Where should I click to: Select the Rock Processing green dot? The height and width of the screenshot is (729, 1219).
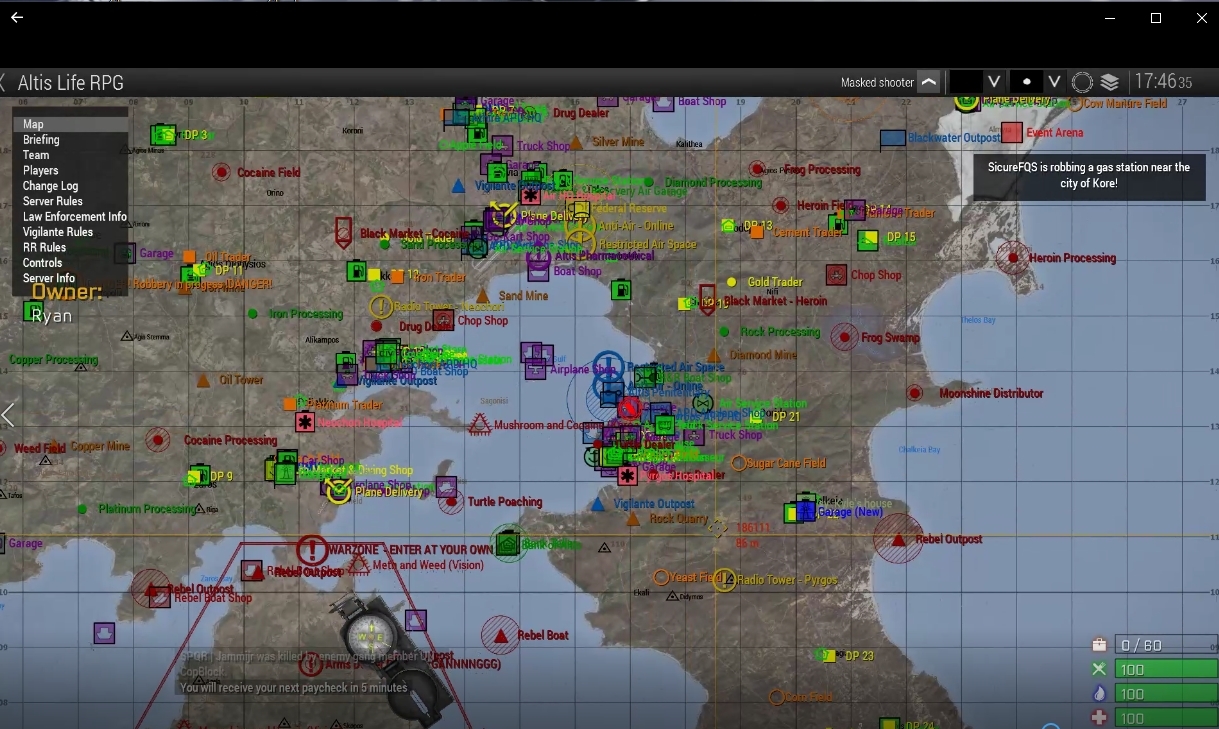pyautogui.click(x=725, y=332)
